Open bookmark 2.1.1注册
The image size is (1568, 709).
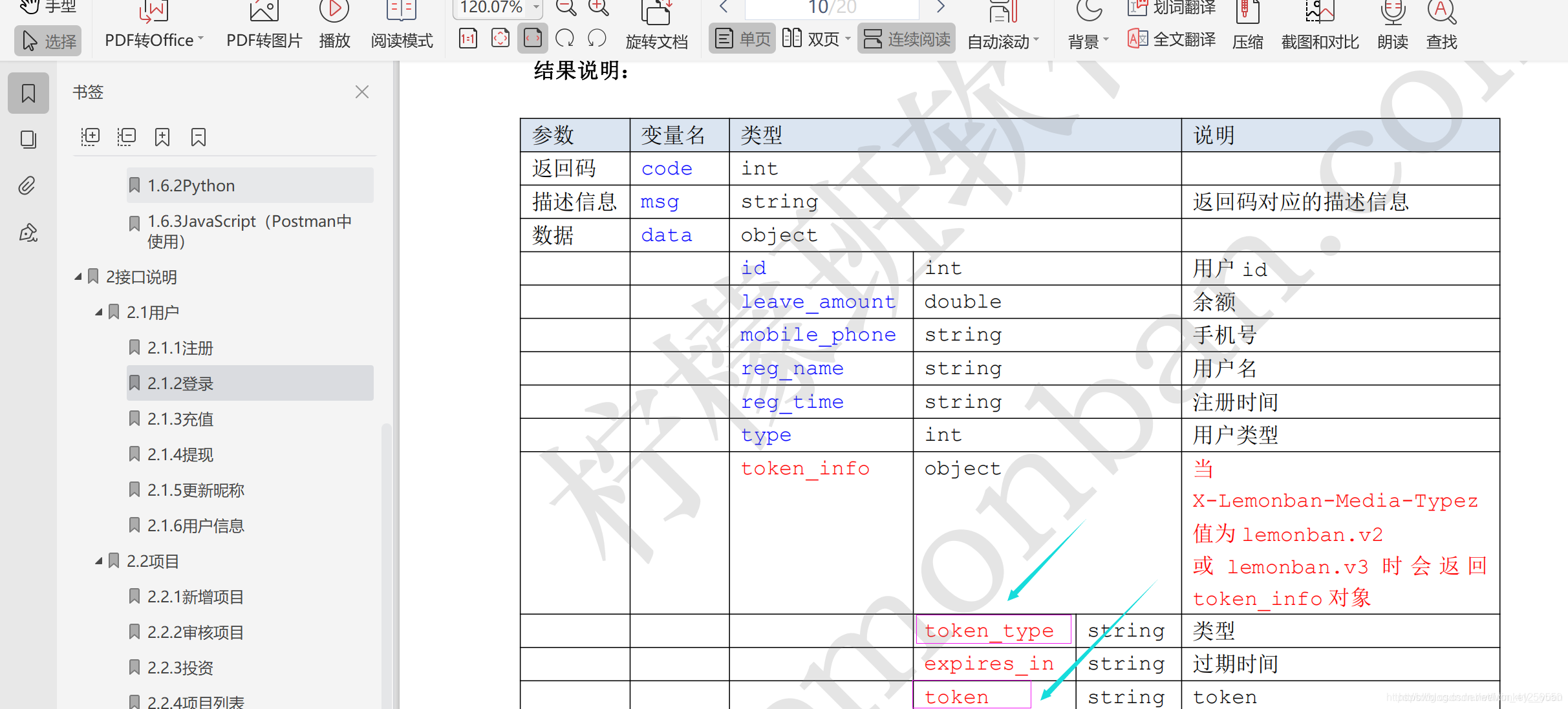pyautogui.click(x=250, y=348)
